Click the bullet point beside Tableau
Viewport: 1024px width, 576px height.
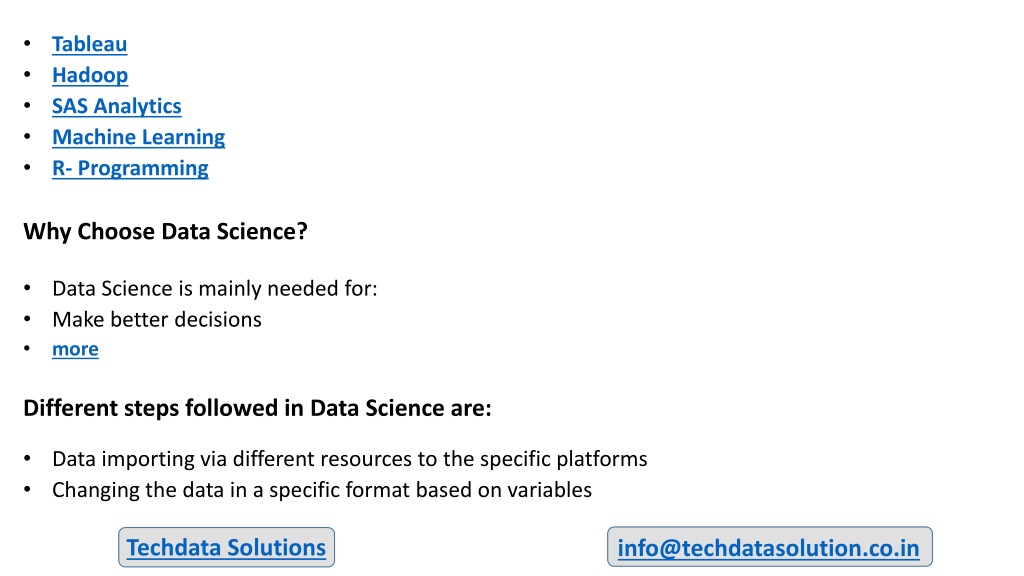(27, 43)
